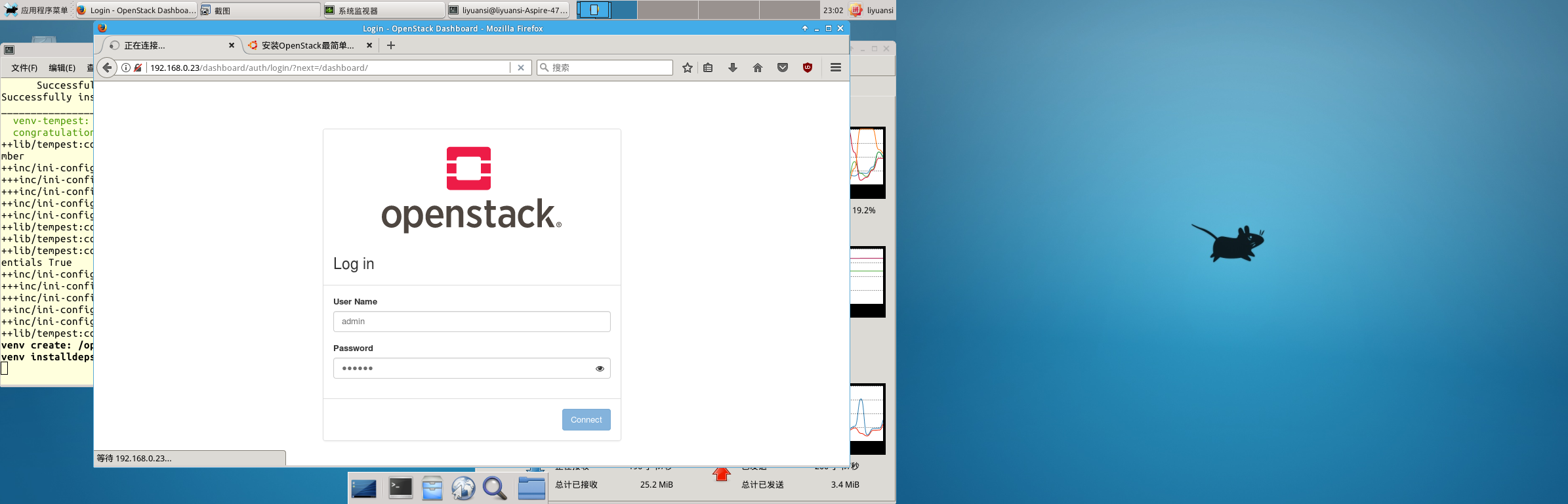Launch web browser globe dock icon
Screen dimensions: 1568x504
[x=463, y=488]
